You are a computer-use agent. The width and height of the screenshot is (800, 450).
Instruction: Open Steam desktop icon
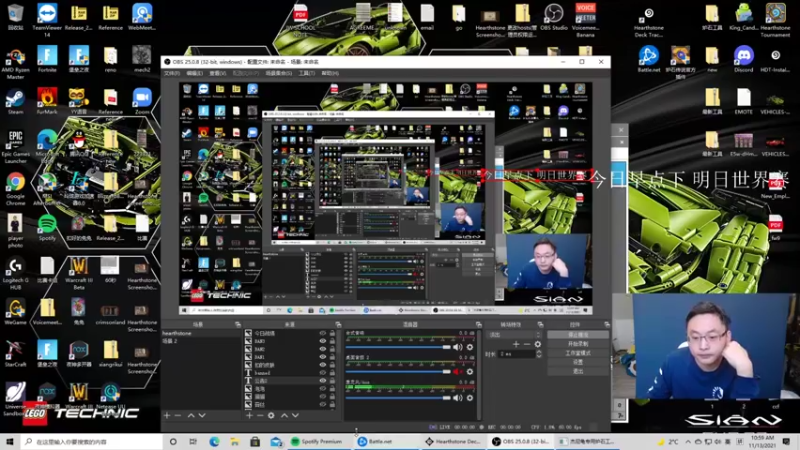pyautogui.click(x=15, y=102)
